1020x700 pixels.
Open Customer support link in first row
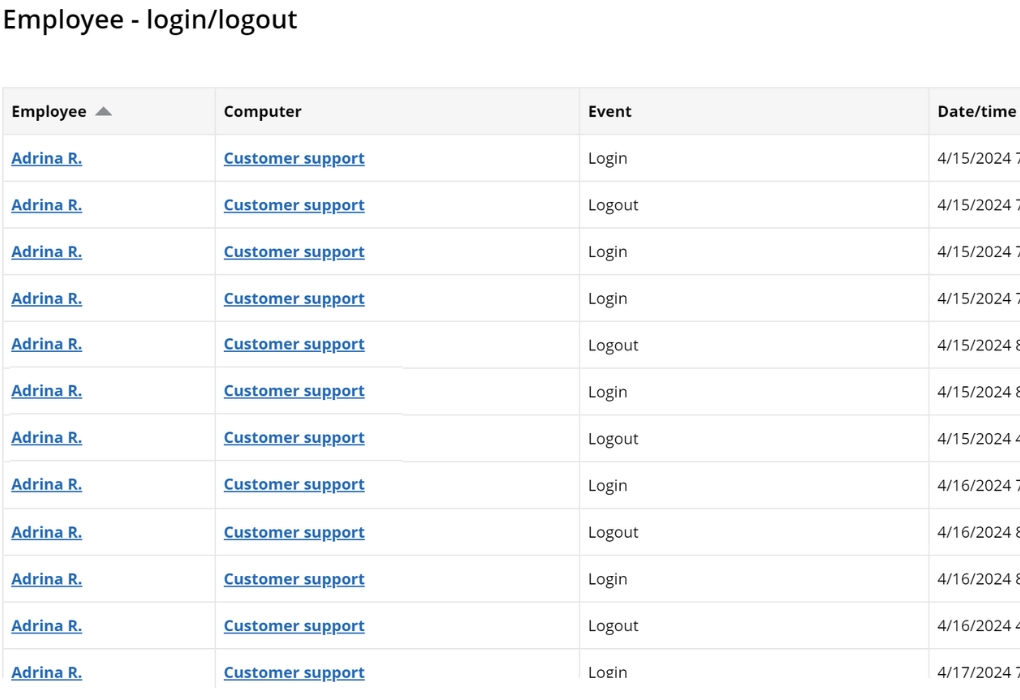click(x=294, y=158)
